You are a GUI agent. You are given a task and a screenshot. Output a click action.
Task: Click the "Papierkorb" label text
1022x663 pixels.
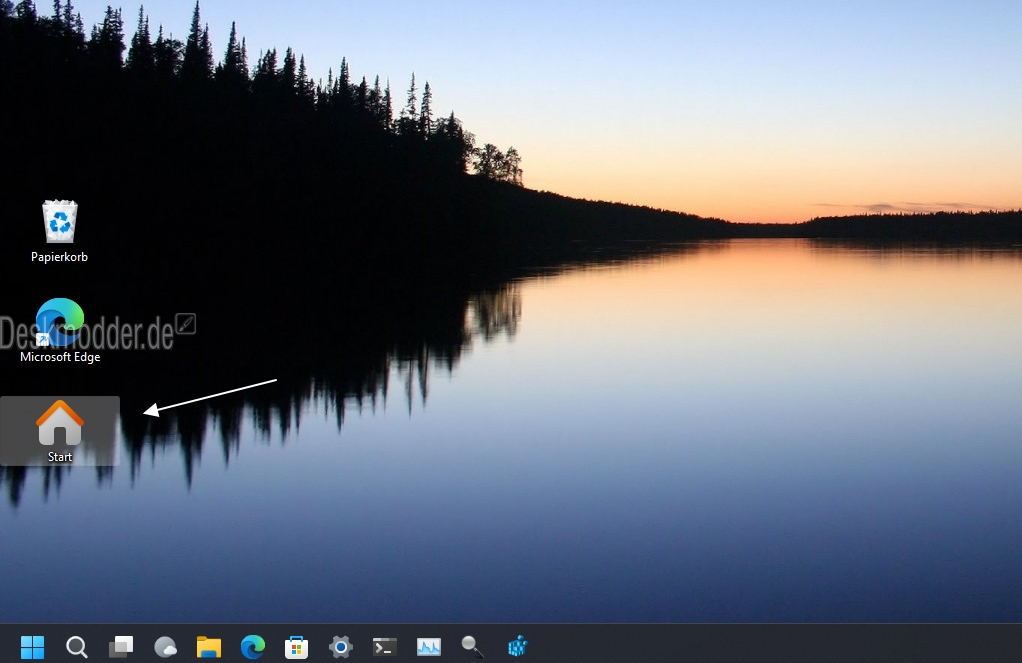click(59, 257)
